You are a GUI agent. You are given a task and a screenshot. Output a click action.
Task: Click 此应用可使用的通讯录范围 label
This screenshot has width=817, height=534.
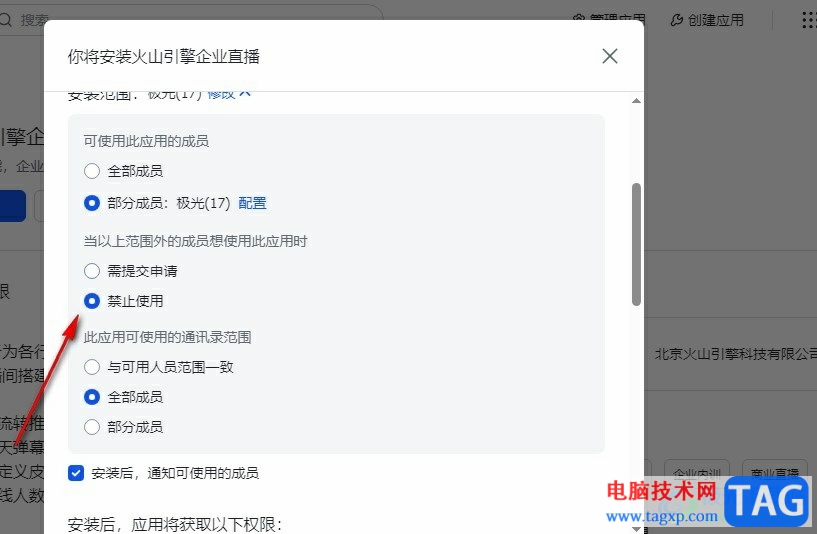tap(167, 337)
